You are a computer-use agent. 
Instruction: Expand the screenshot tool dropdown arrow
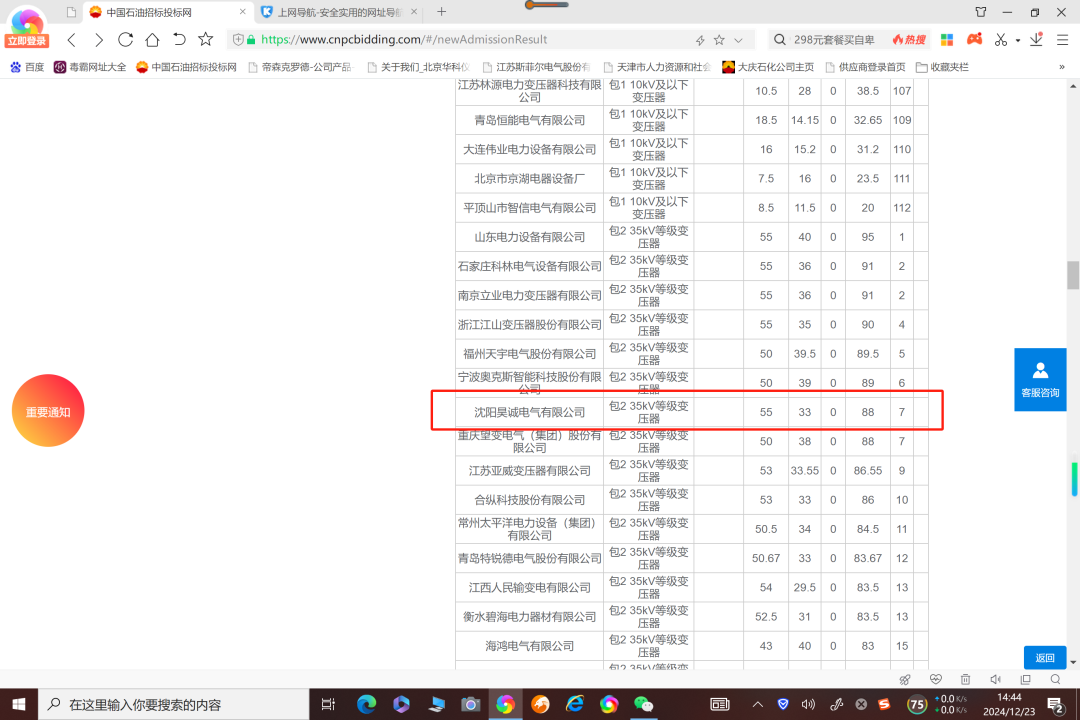tap(1017, 41)
